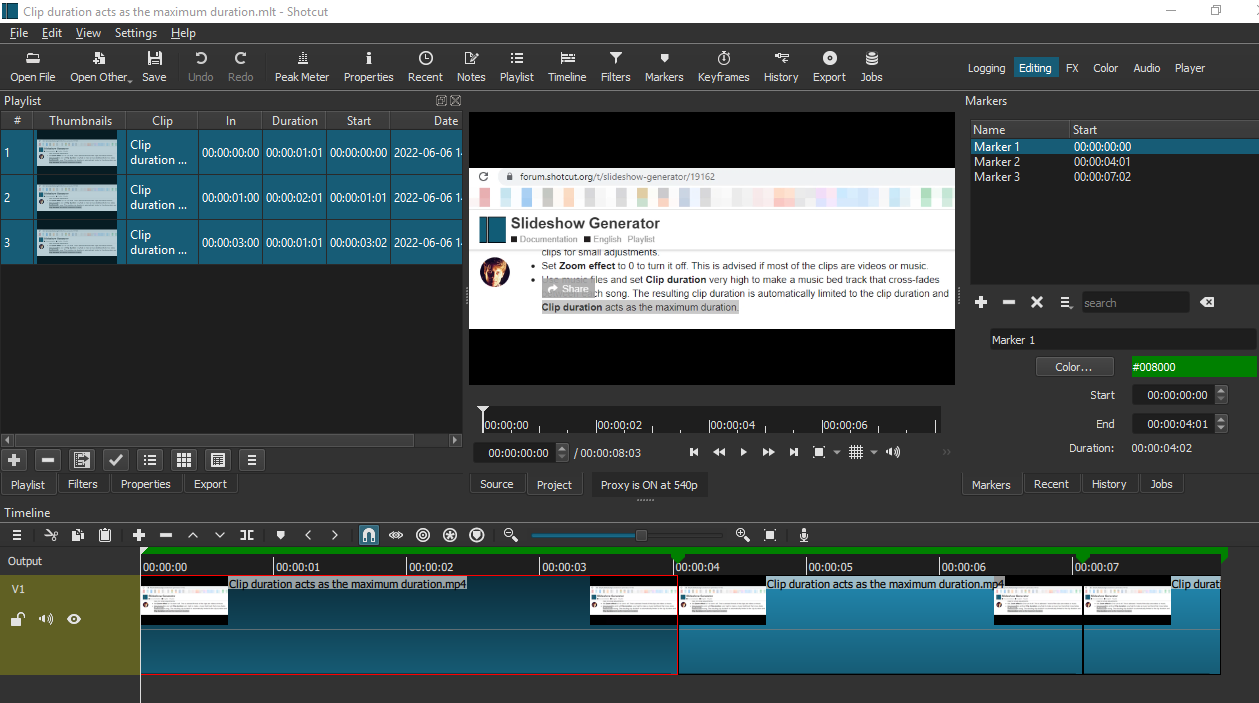Open the markers sort menu
The image size is (1259, 703).
[1064, 301]
